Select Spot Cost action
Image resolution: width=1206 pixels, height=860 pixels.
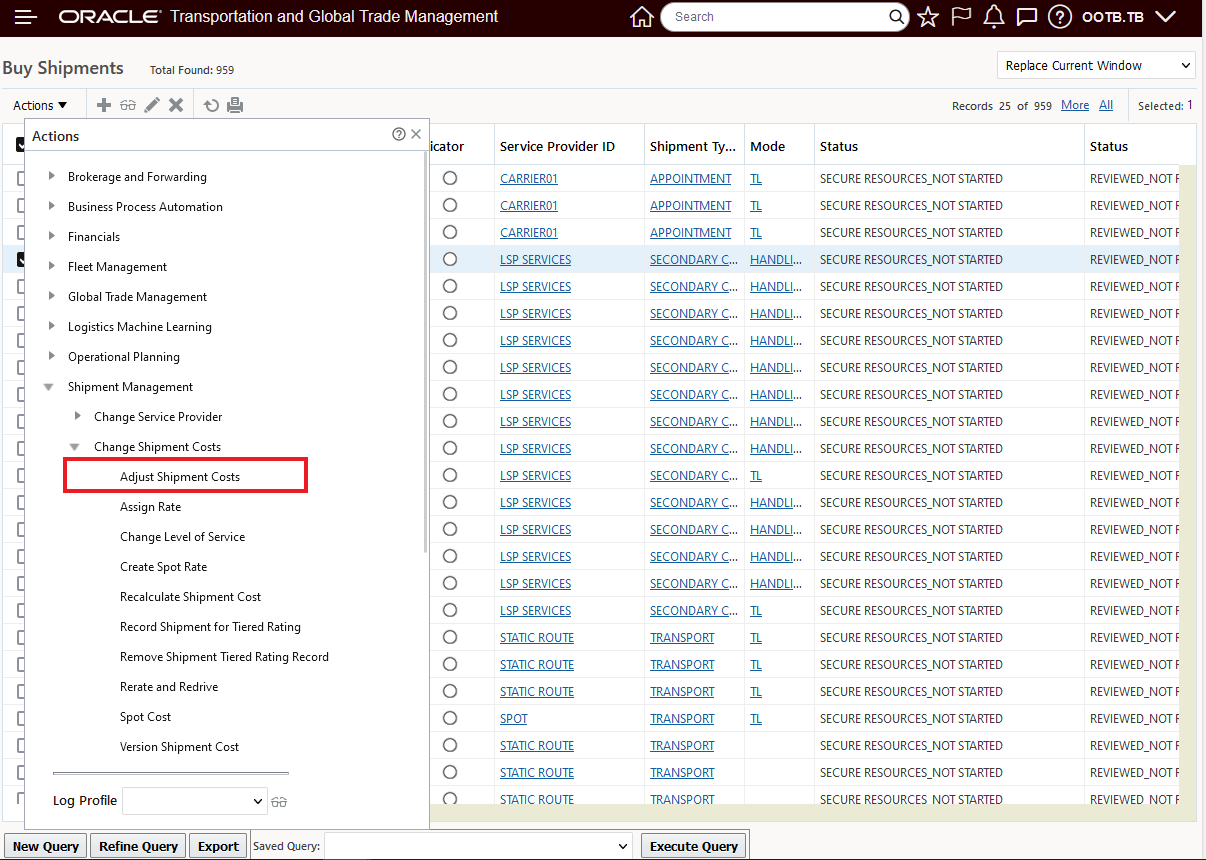click(x=146, y=716)
